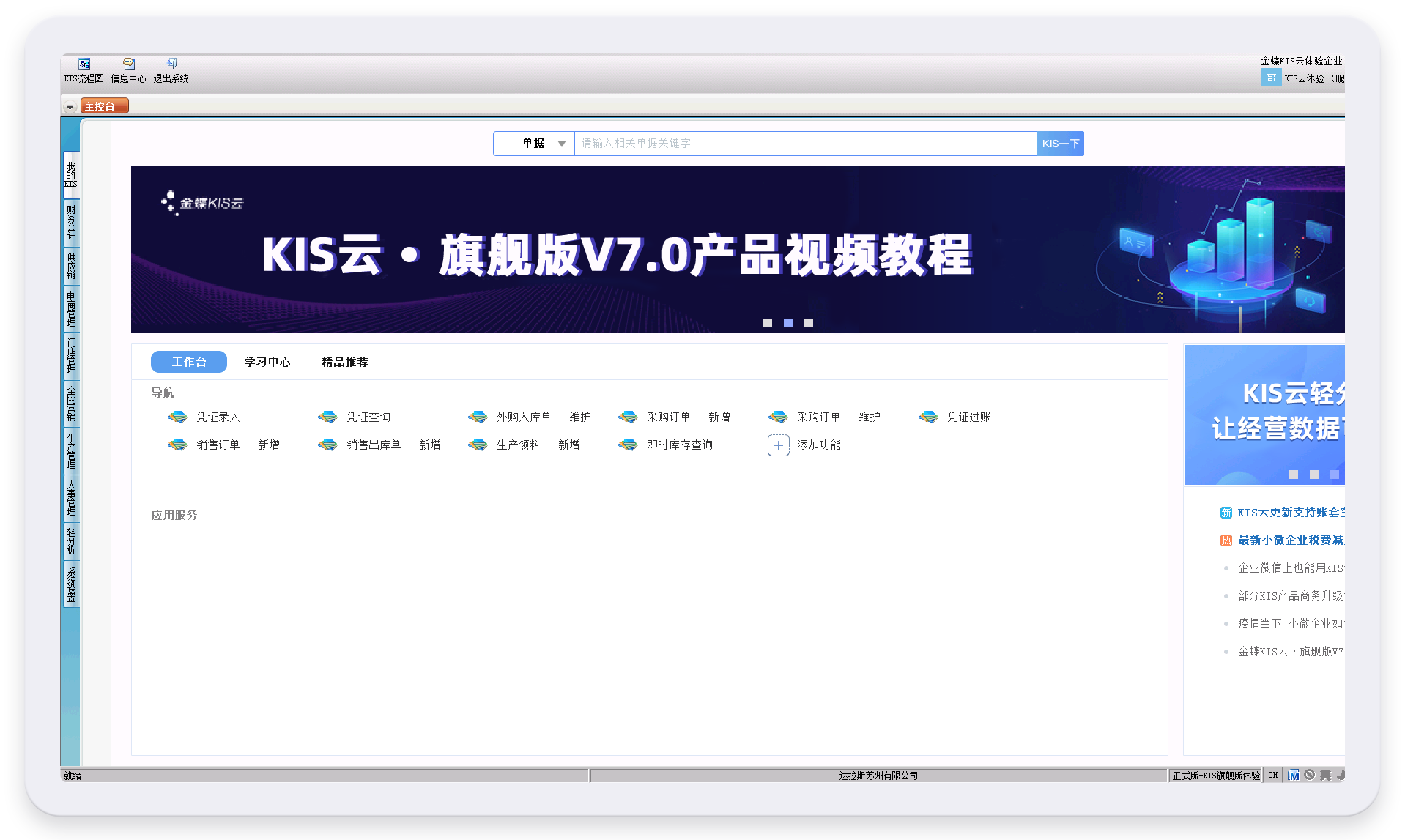This screenshot has height=840, width=1405.
Task: Select the 学习中心 tab
Action: point(267,362)
